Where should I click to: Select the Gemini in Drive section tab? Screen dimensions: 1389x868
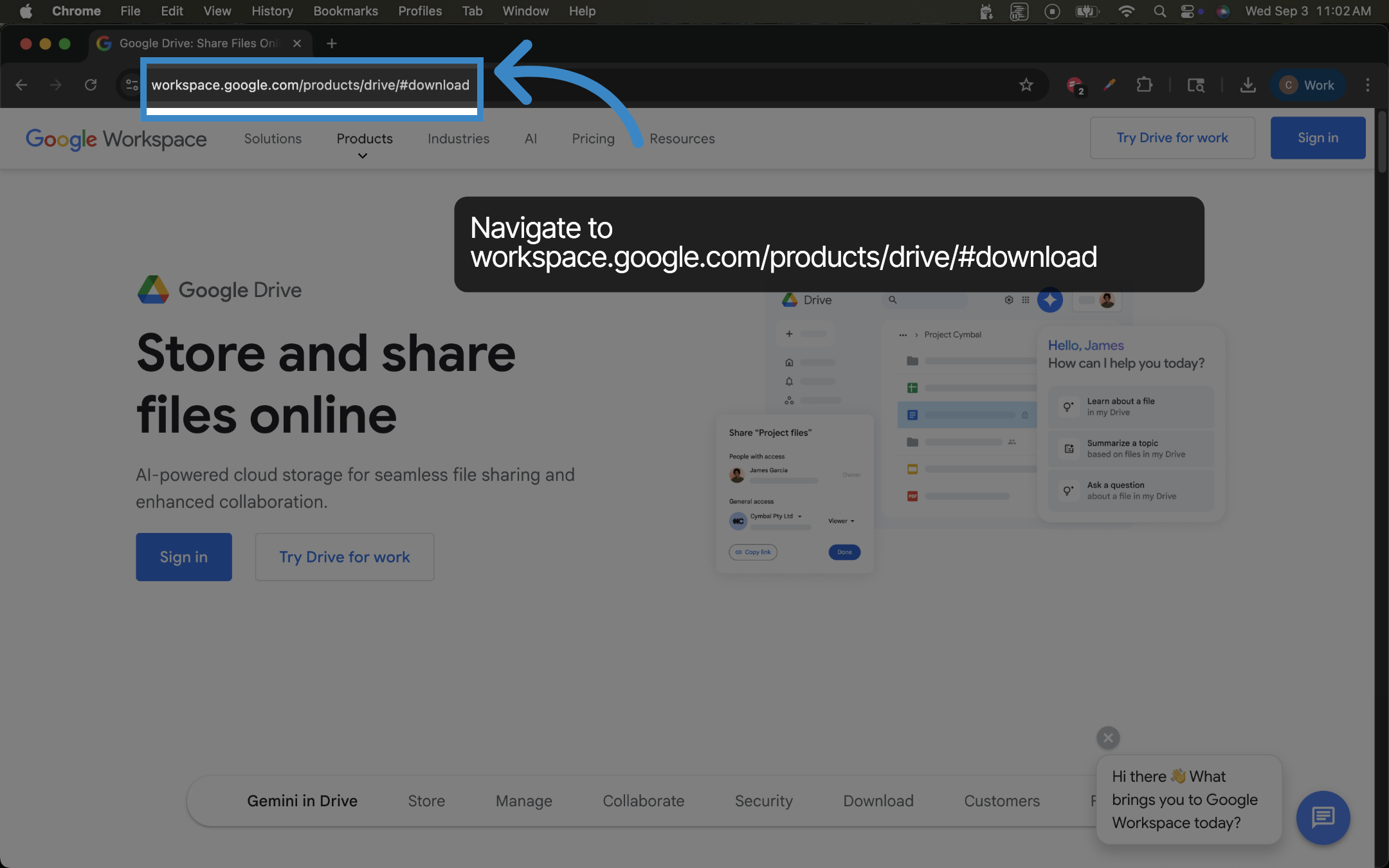point(302,800)
